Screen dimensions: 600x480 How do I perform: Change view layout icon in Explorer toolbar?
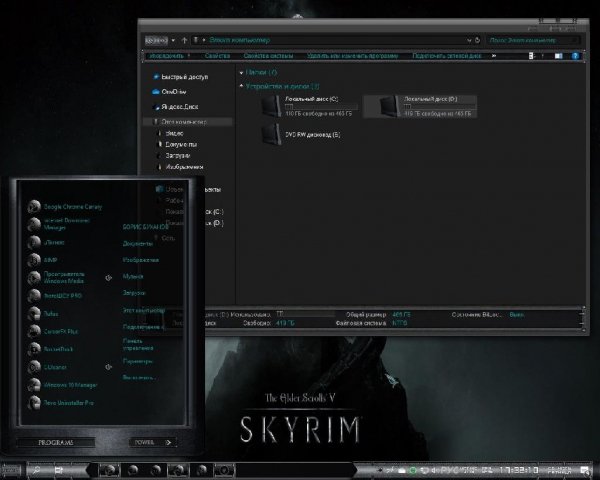531,56
